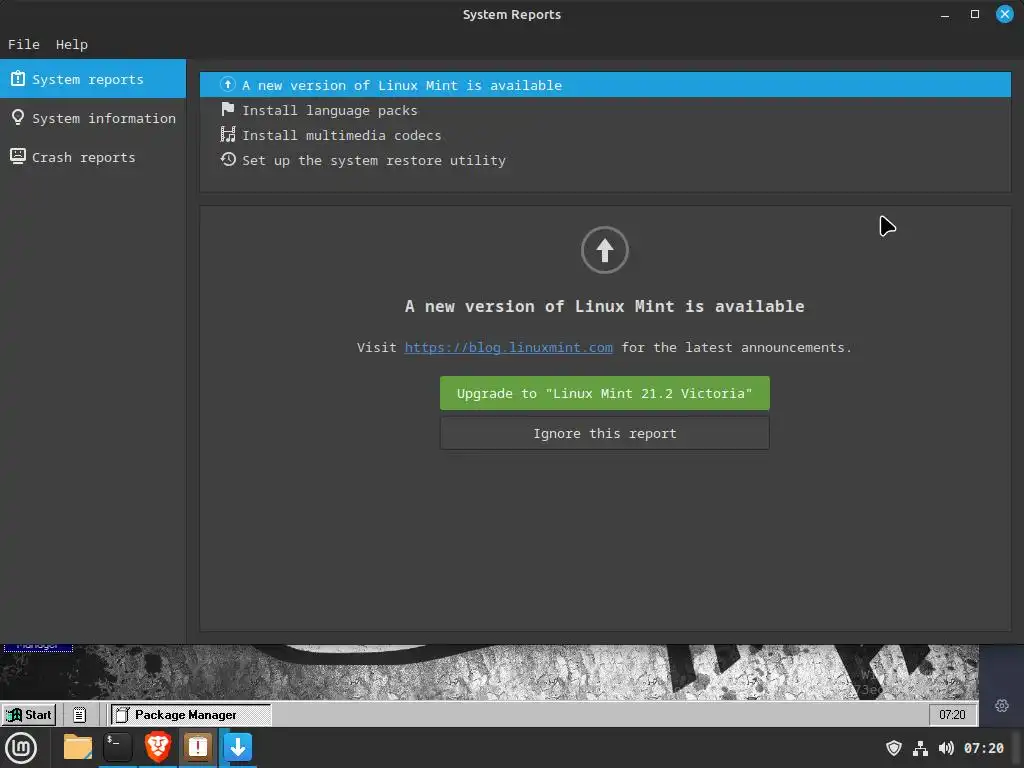This screenshot has height=768, width=1024.
Task: Open the Crash reports section
Action: tap(93, 157)
